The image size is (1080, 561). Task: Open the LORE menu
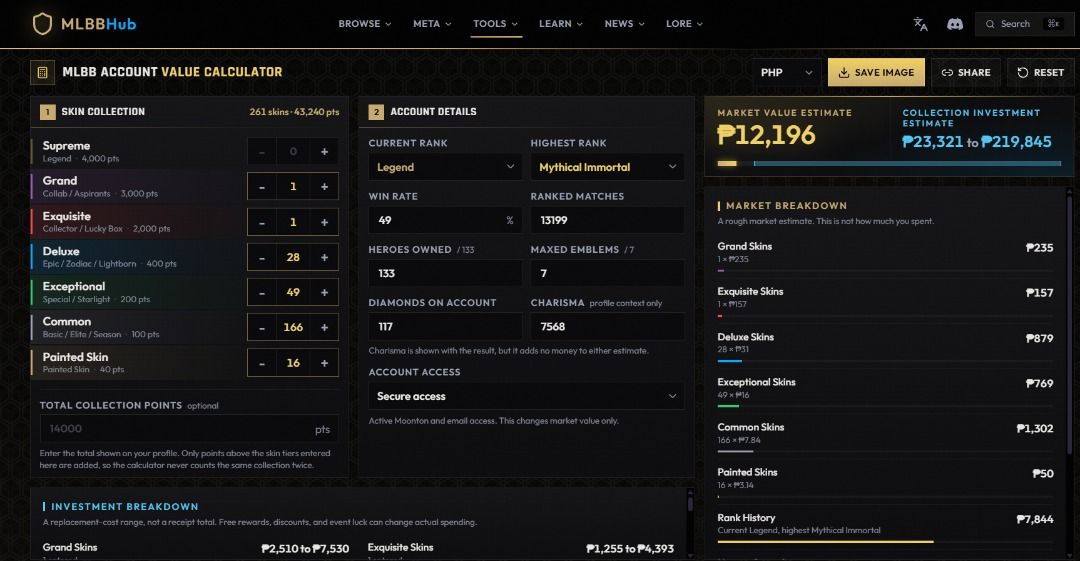coord(684,23)
